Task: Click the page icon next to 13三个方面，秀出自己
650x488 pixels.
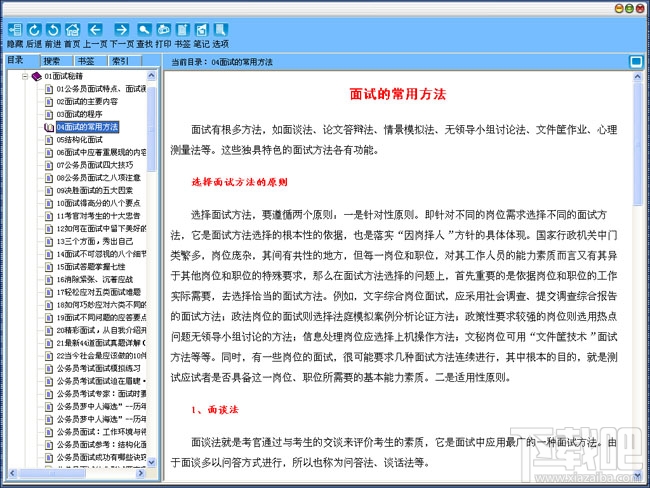Action: point(49,241)
